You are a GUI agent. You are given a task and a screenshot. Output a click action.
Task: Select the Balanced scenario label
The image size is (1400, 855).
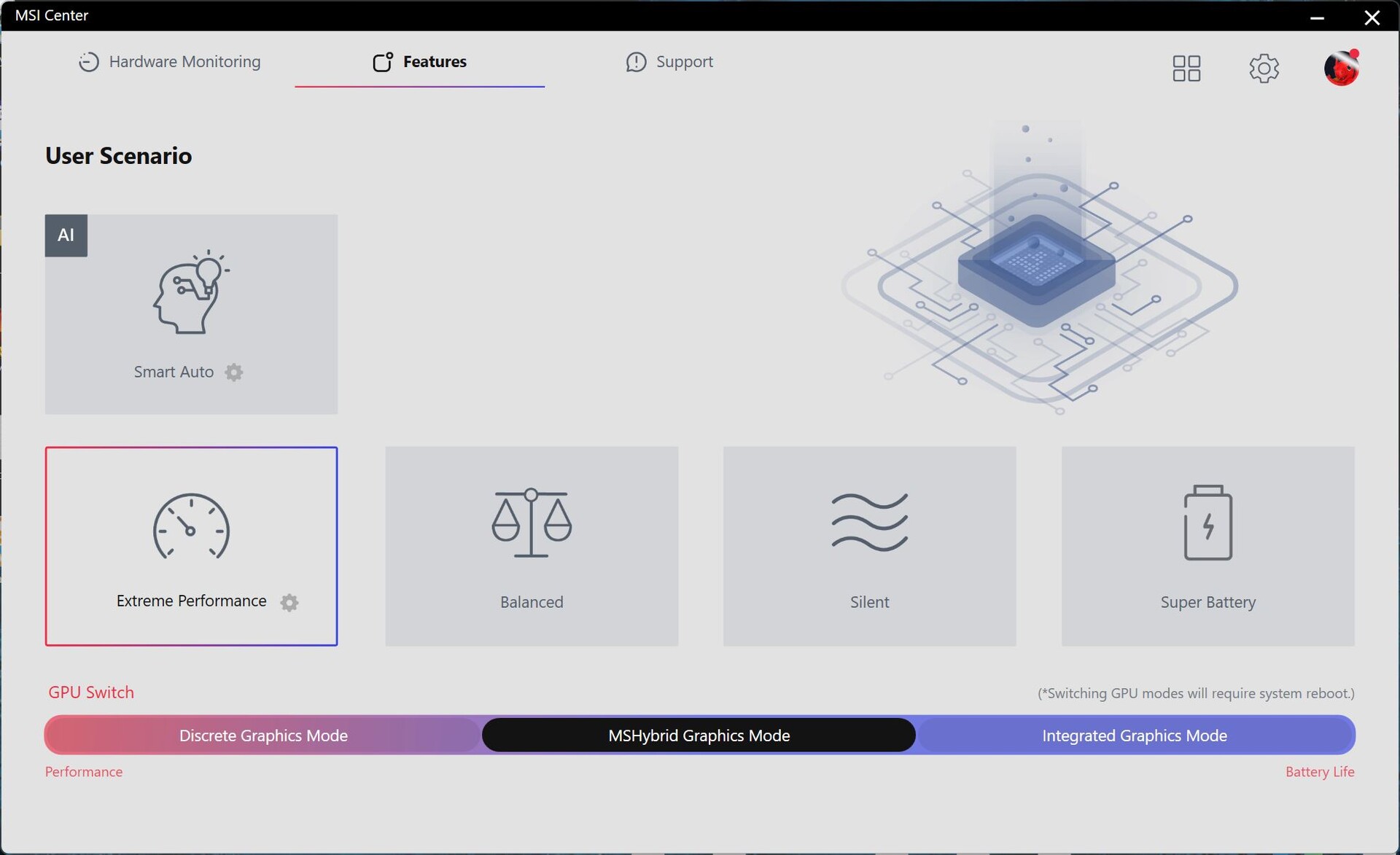[532, 602]
